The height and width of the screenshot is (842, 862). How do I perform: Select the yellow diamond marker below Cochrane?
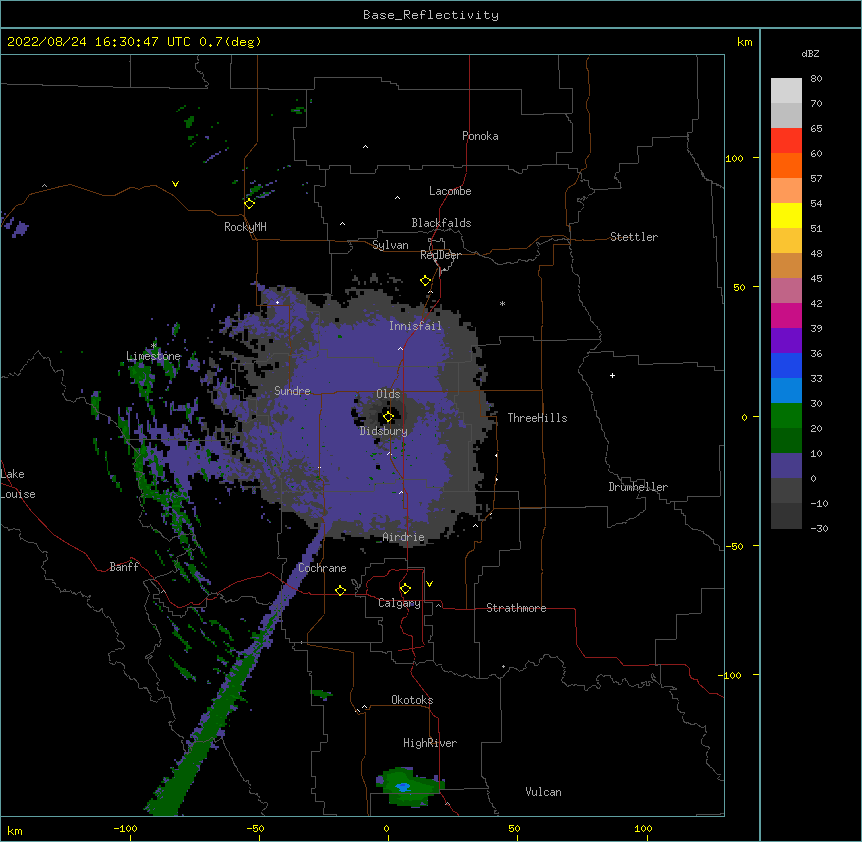point(340,590)
